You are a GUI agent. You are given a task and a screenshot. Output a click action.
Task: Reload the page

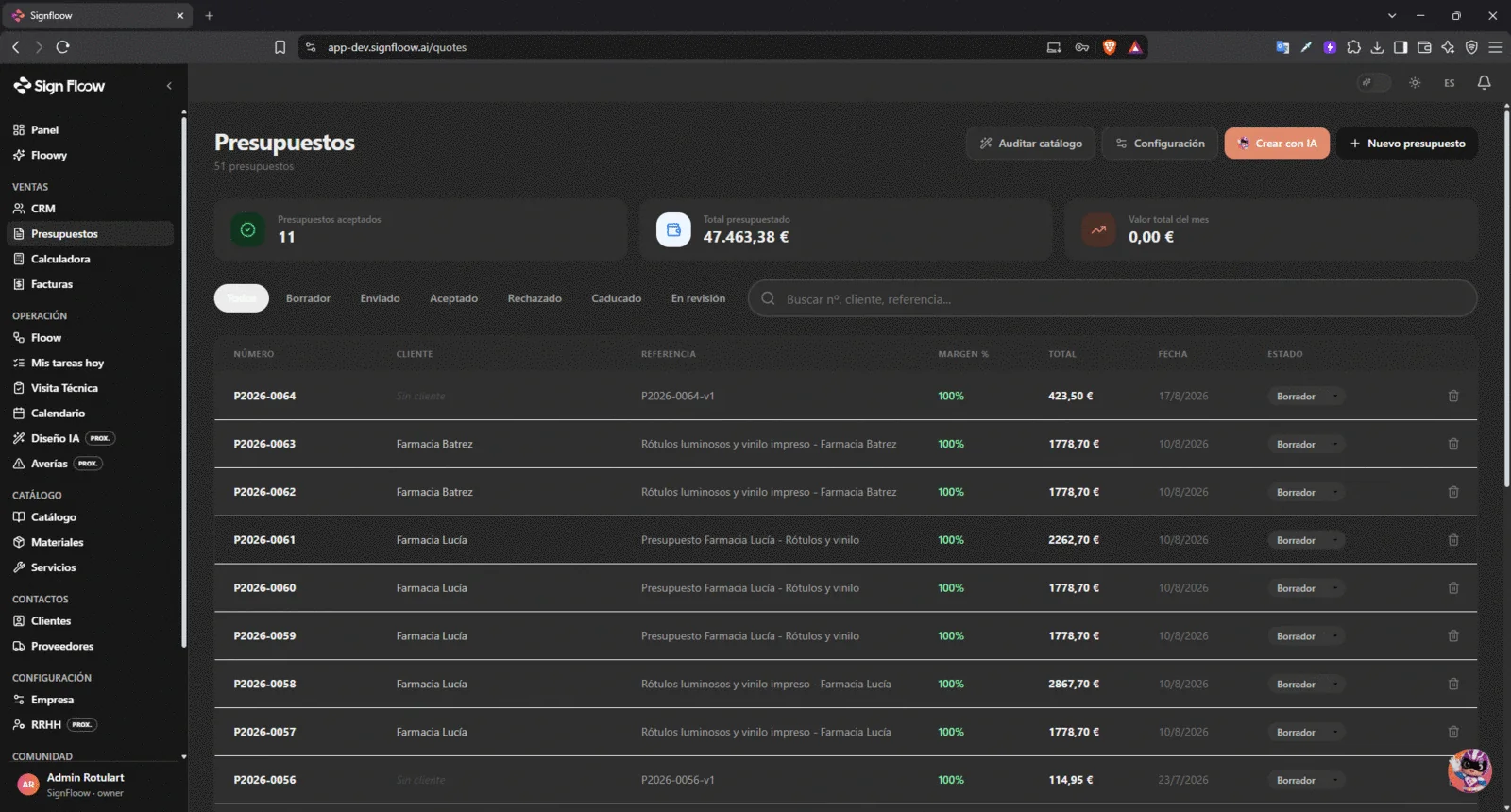click(62, 47)
